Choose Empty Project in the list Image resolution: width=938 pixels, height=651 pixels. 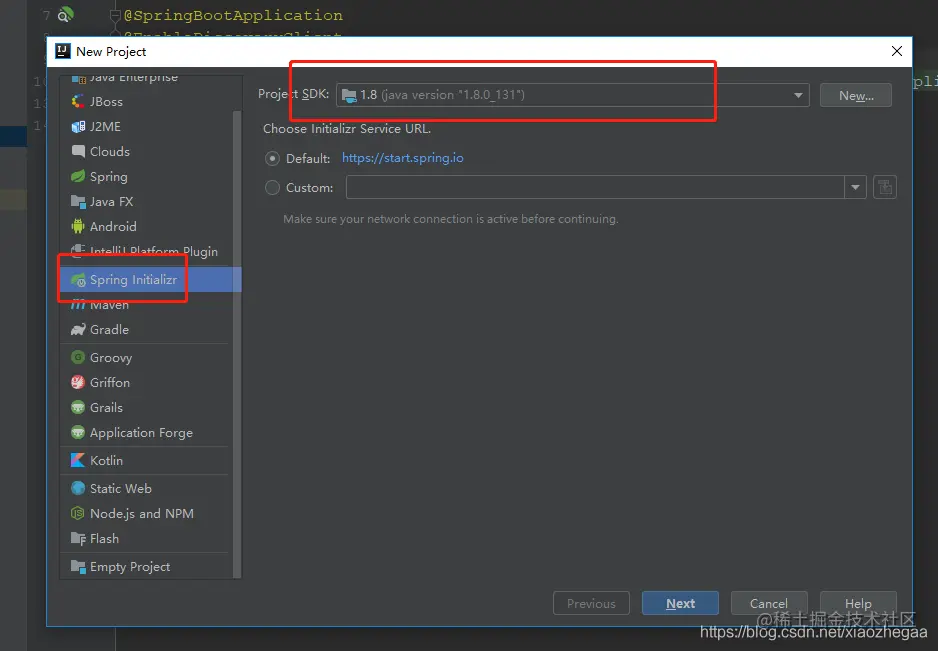[x=130, y=567]
